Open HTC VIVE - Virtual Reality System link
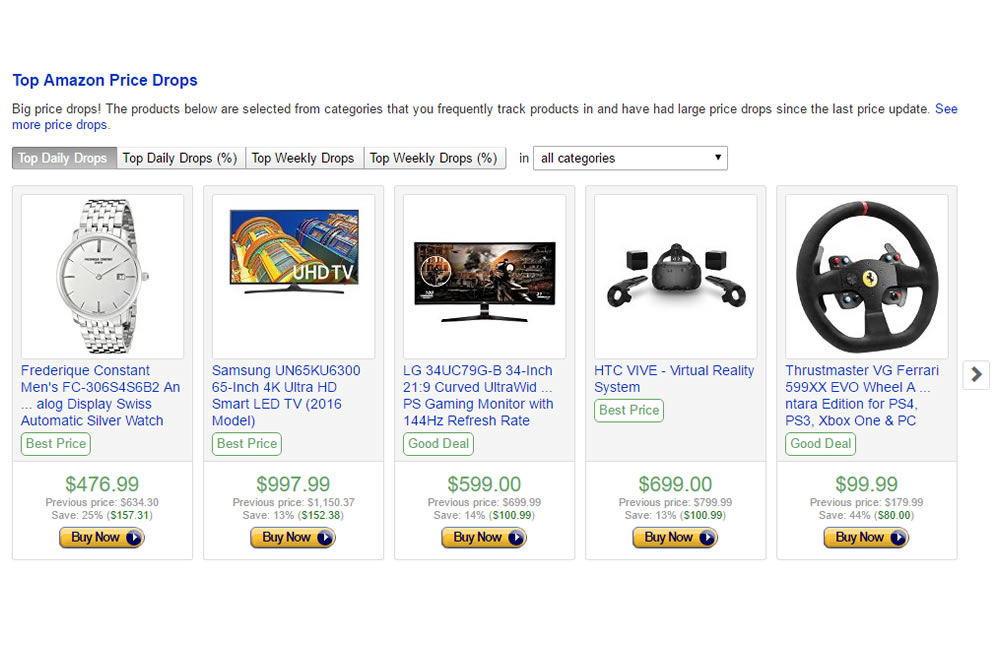The height and width of the screenshot is (645, 1000). point(674,379)
